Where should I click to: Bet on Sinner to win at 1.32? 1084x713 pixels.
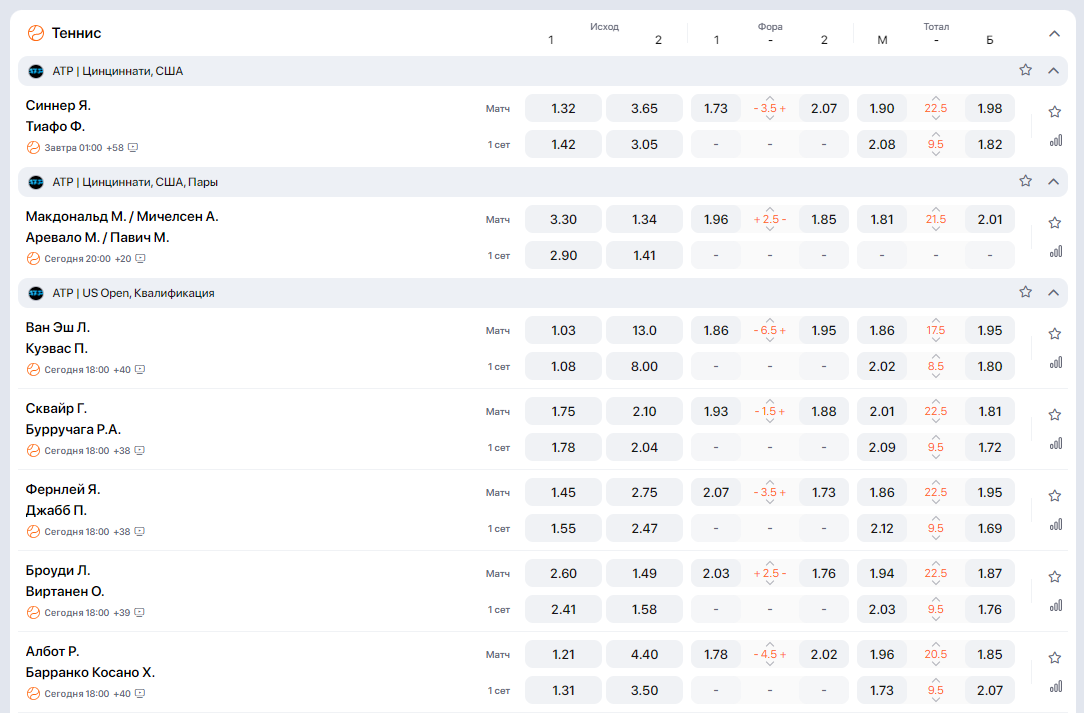[563, 108]
